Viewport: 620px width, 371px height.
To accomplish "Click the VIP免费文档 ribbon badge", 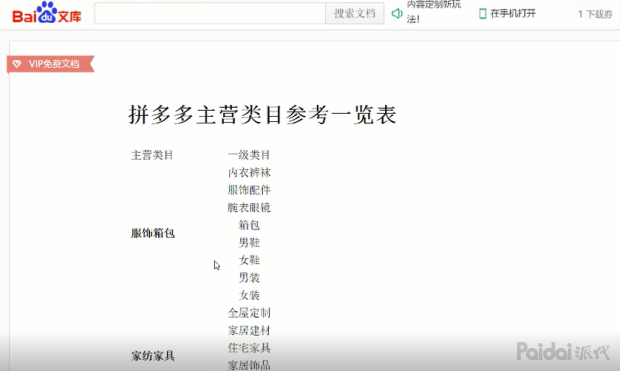I will [x=51, y=64].
